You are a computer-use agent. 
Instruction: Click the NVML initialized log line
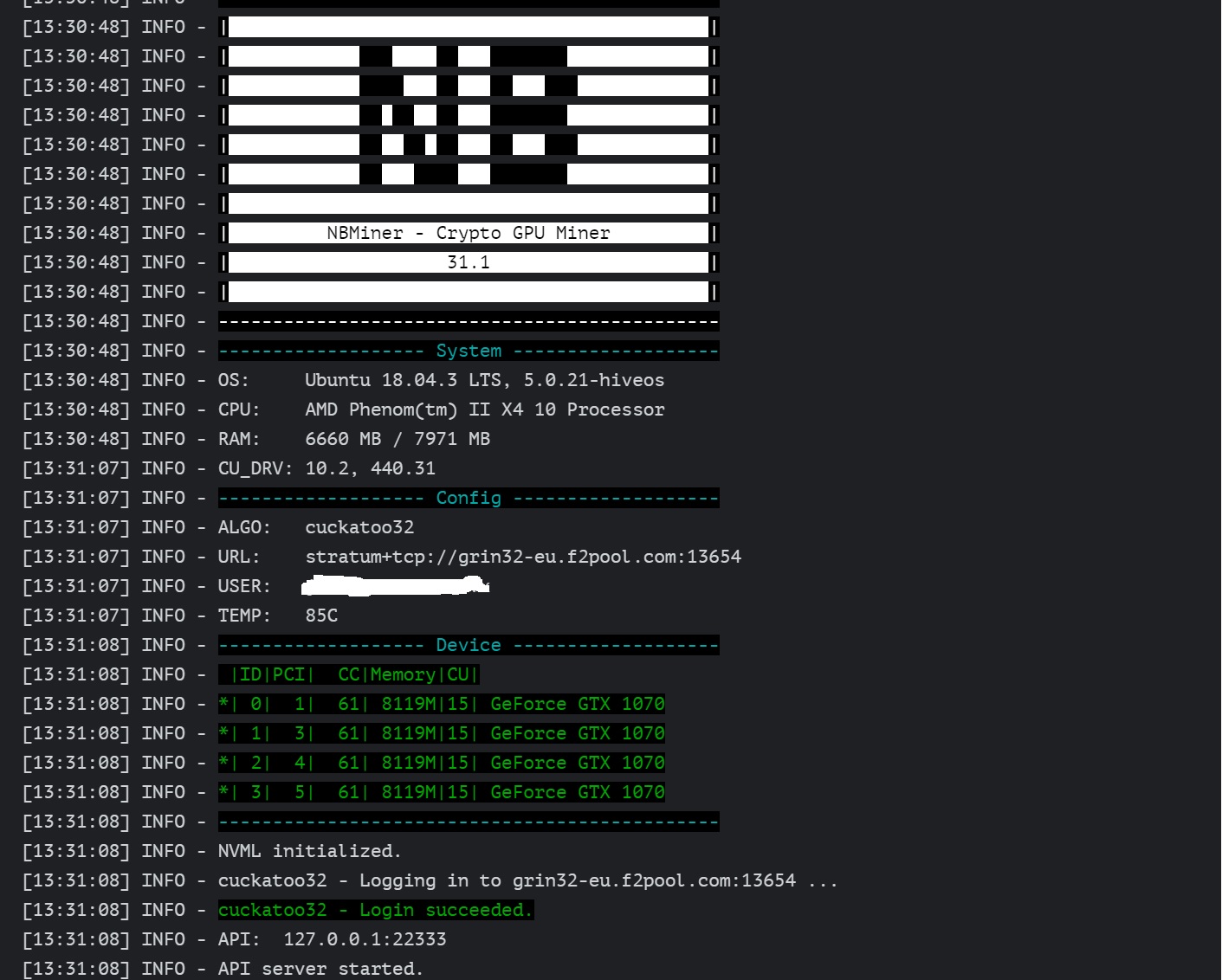[x=310, y=851]
